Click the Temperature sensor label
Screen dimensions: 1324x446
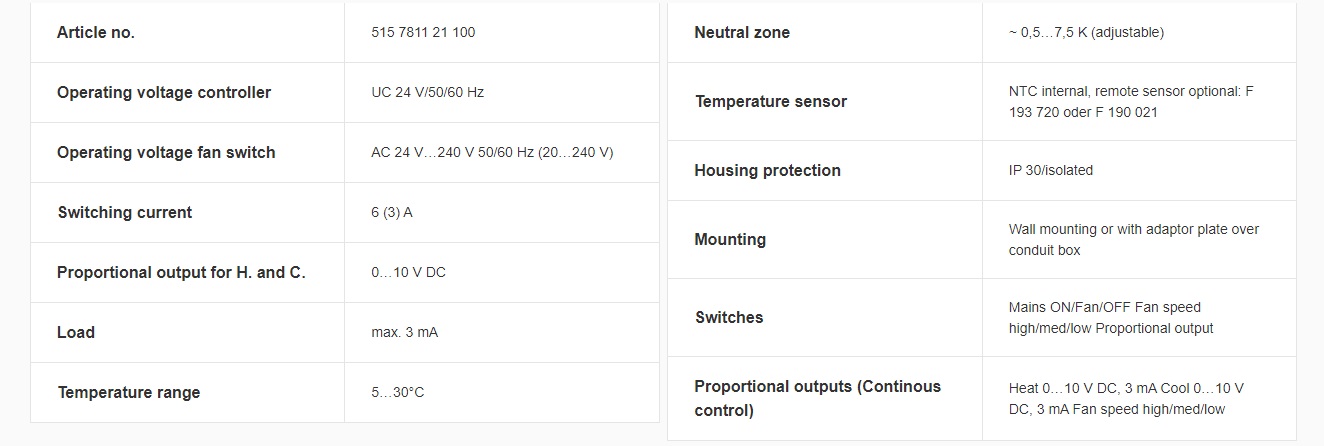771,101
